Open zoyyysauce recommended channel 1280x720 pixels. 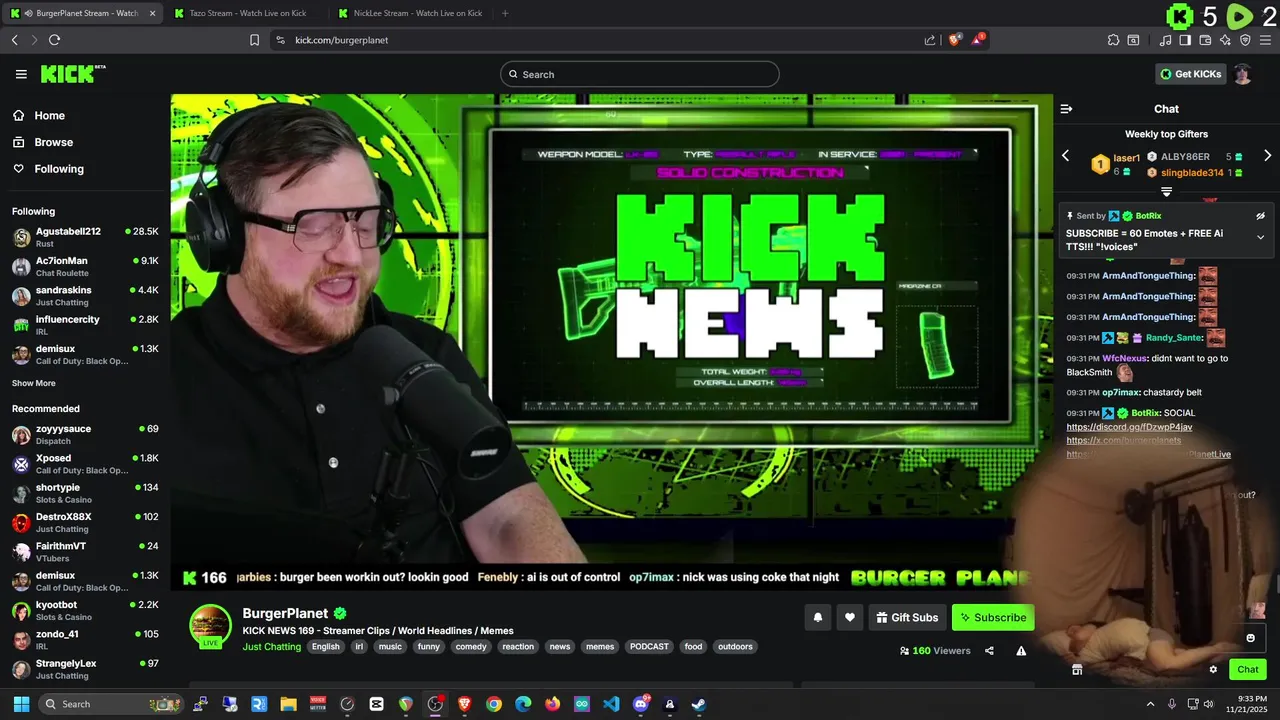coord(85,434)
